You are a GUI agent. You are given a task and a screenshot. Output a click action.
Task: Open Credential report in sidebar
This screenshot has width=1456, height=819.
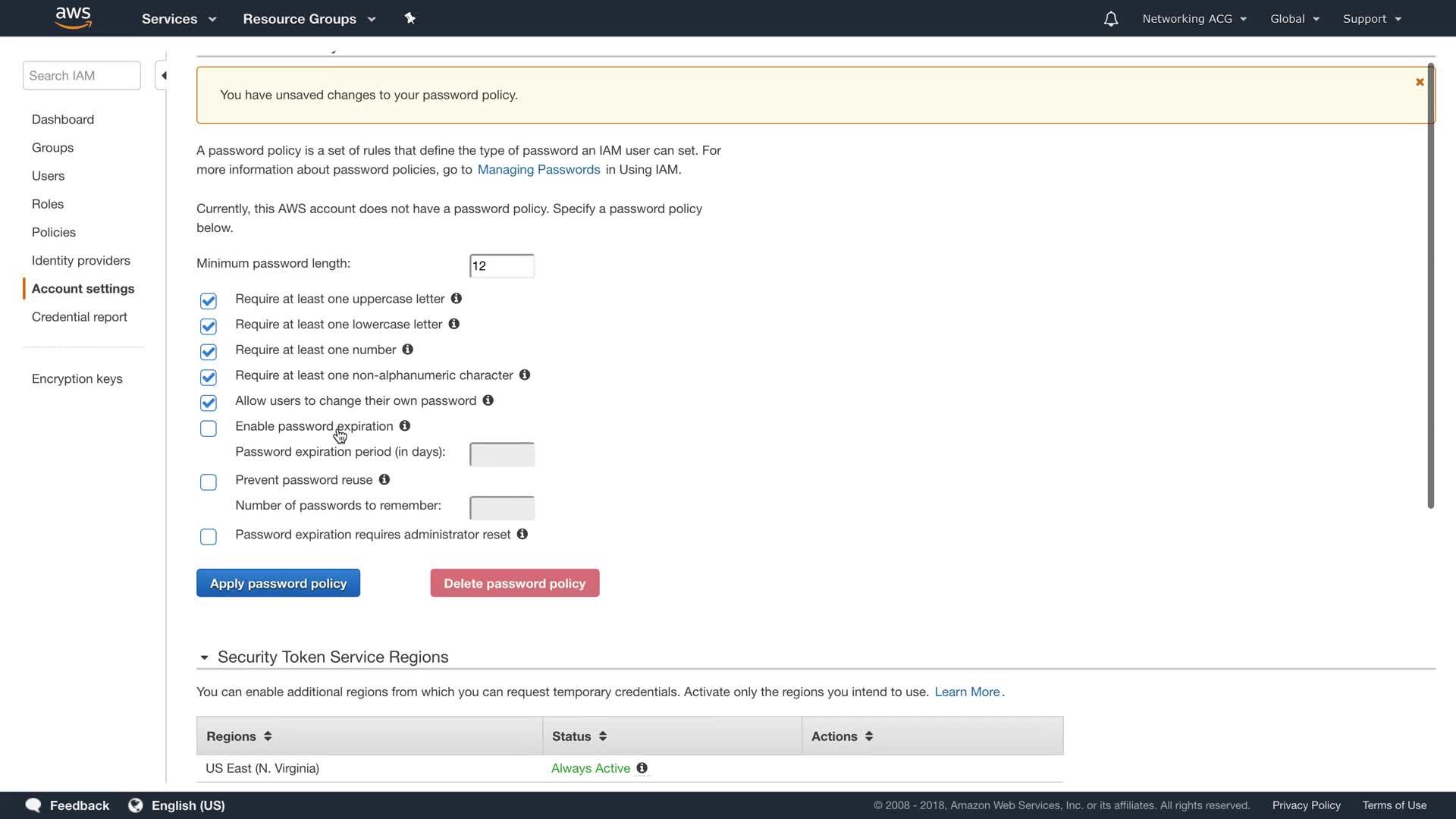pyautogui.click(x=80, y=317)
